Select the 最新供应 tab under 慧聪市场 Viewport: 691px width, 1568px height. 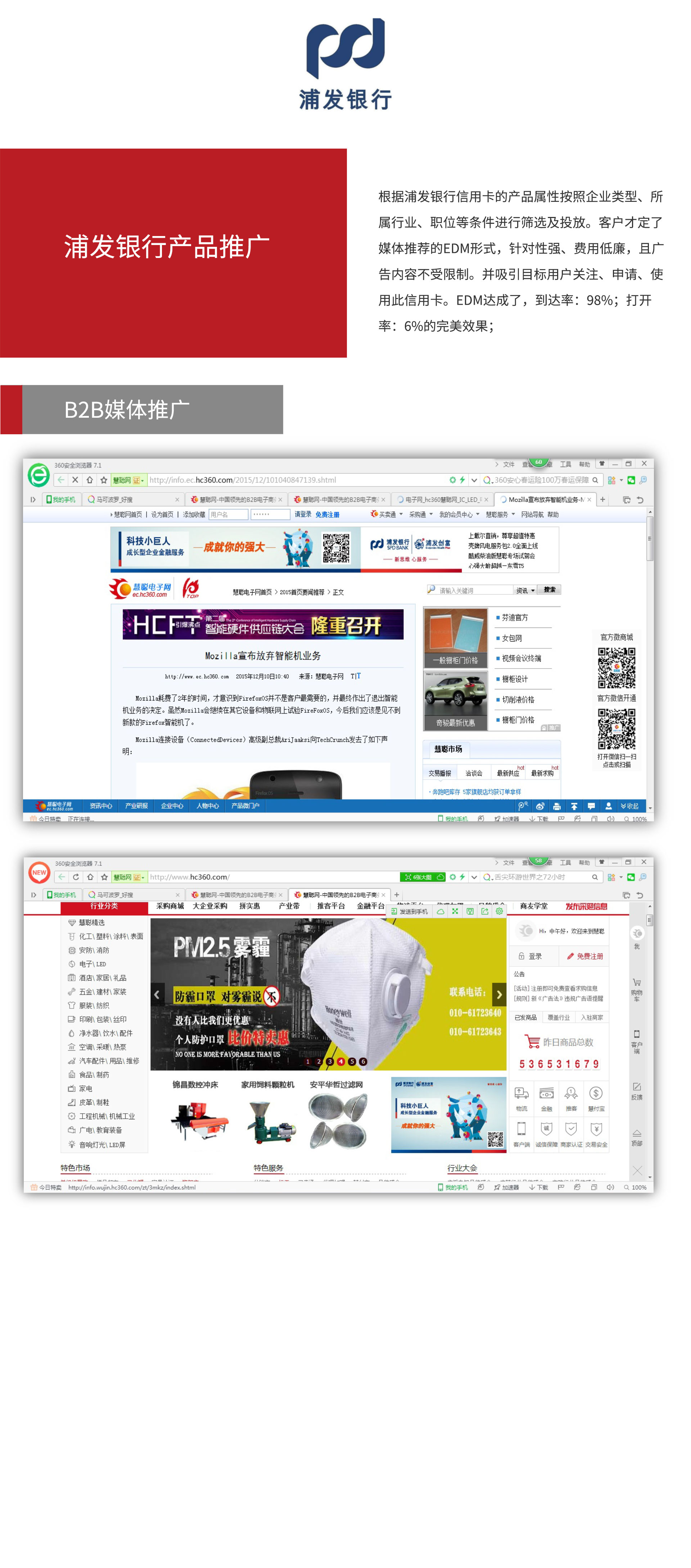click(508, 773)
